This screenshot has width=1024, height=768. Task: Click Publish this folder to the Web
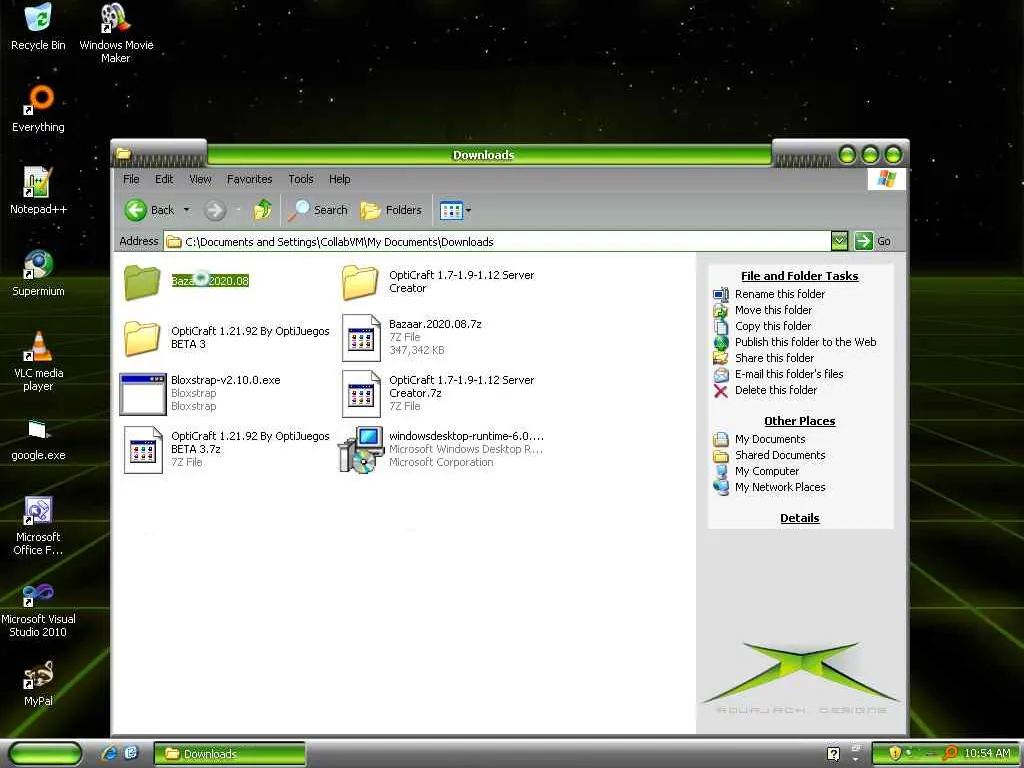tap(805, 342)
